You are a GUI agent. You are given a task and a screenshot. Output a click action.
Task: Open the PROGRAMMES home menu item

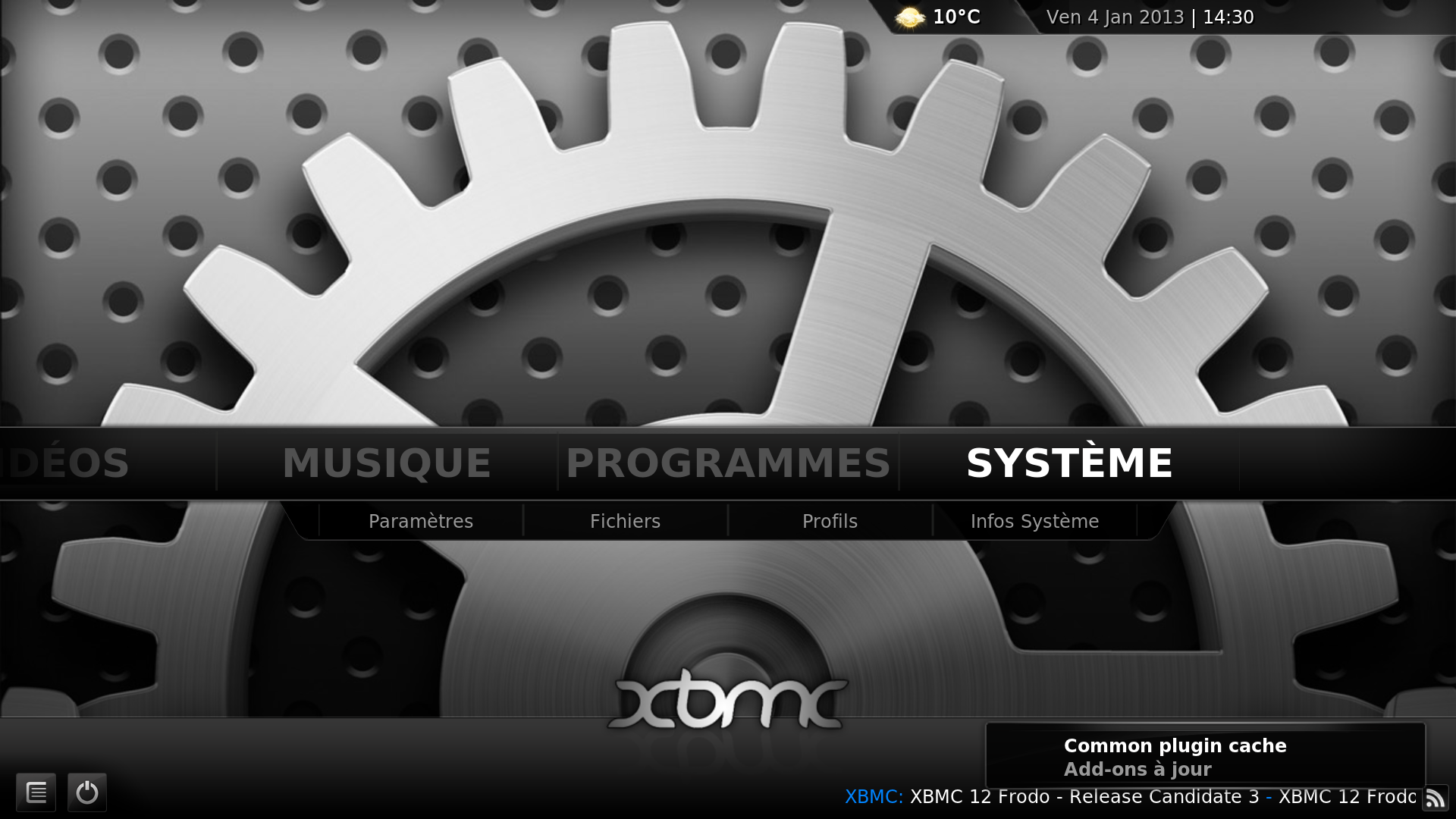coord(728,463)
